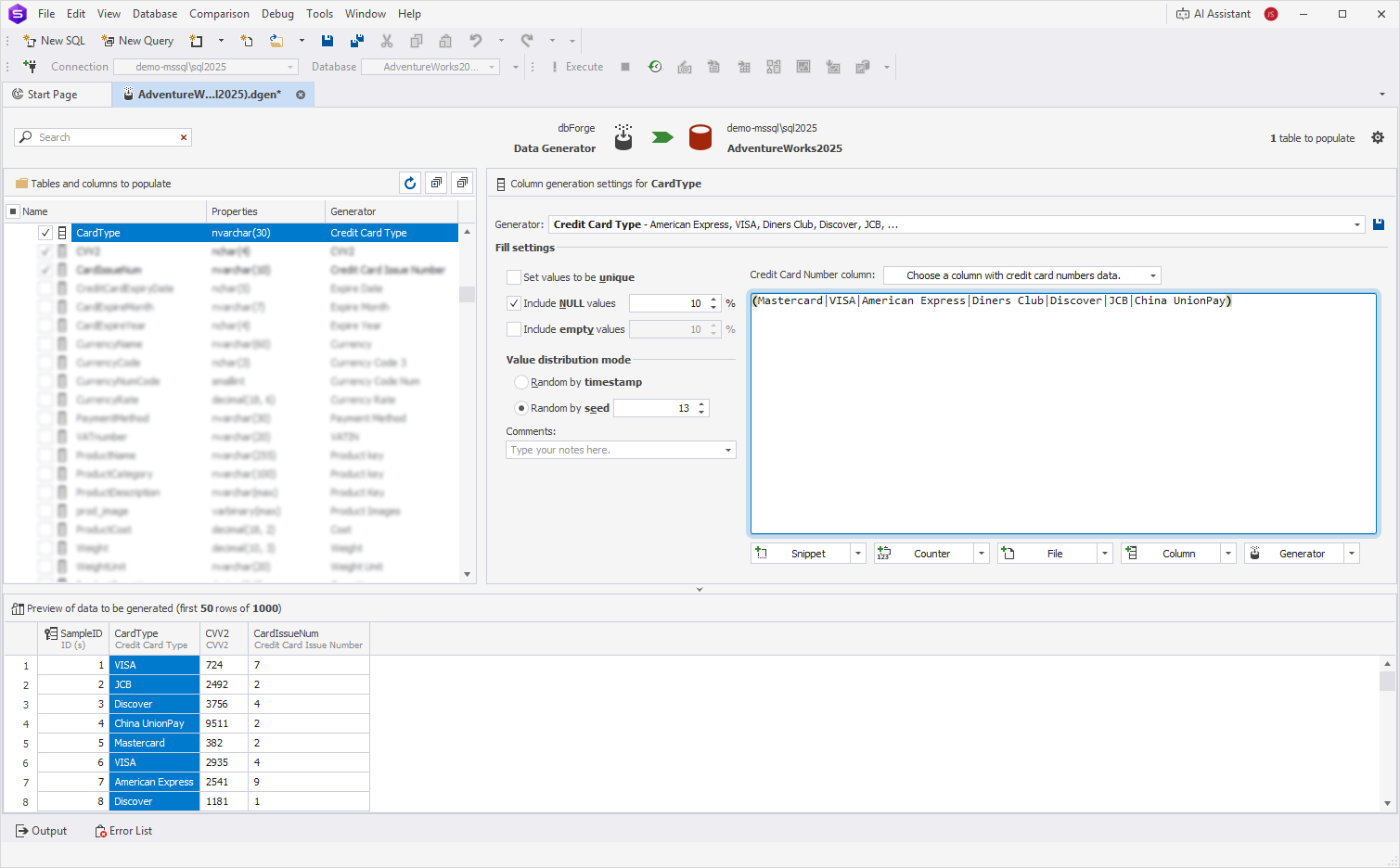Refresh the tables and columns list
The width and height of the screenshot is (1400, 868).
pos(410,184)
